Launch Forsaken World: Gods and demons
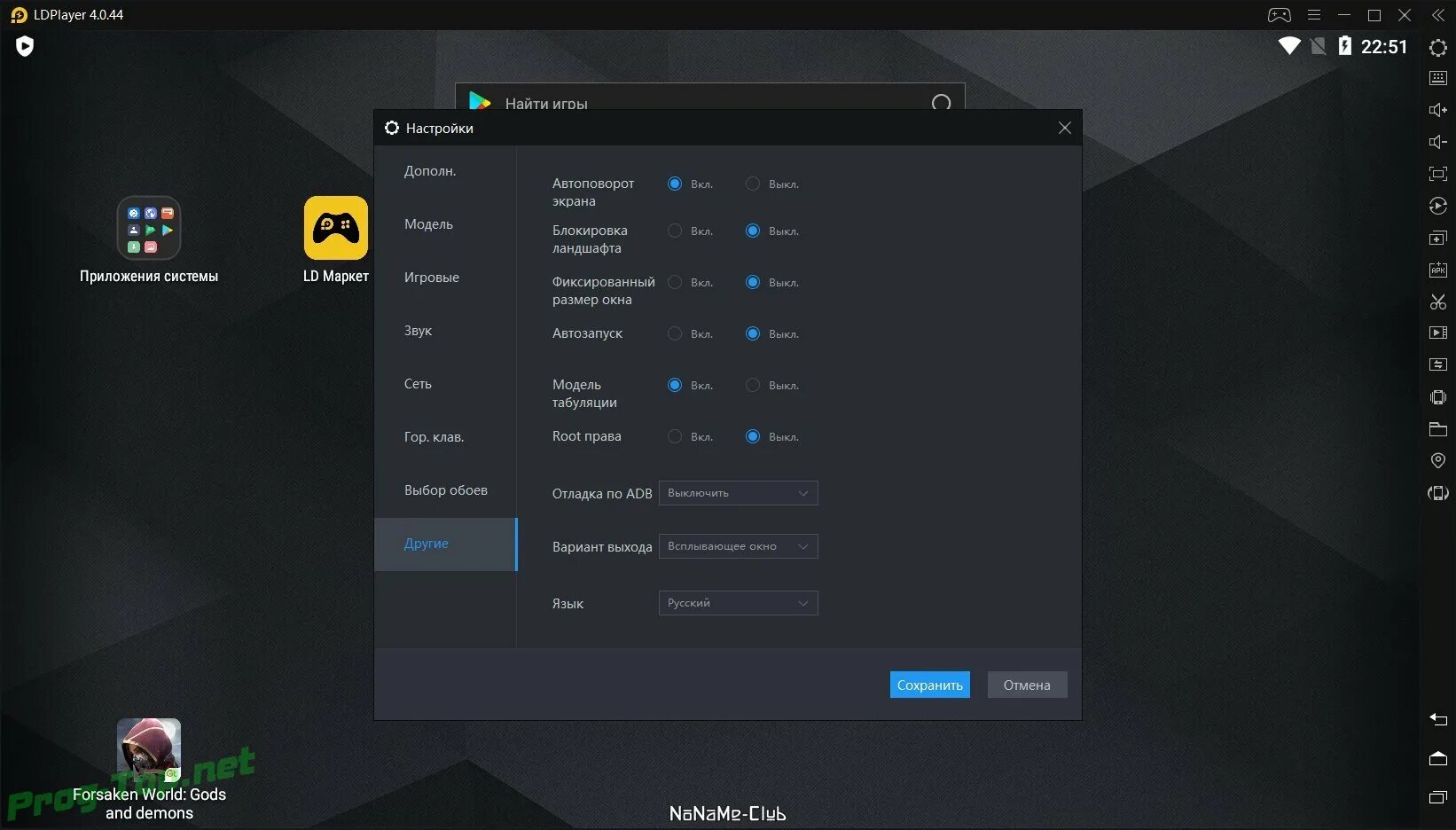The image size is (1456, 830). 149,750
